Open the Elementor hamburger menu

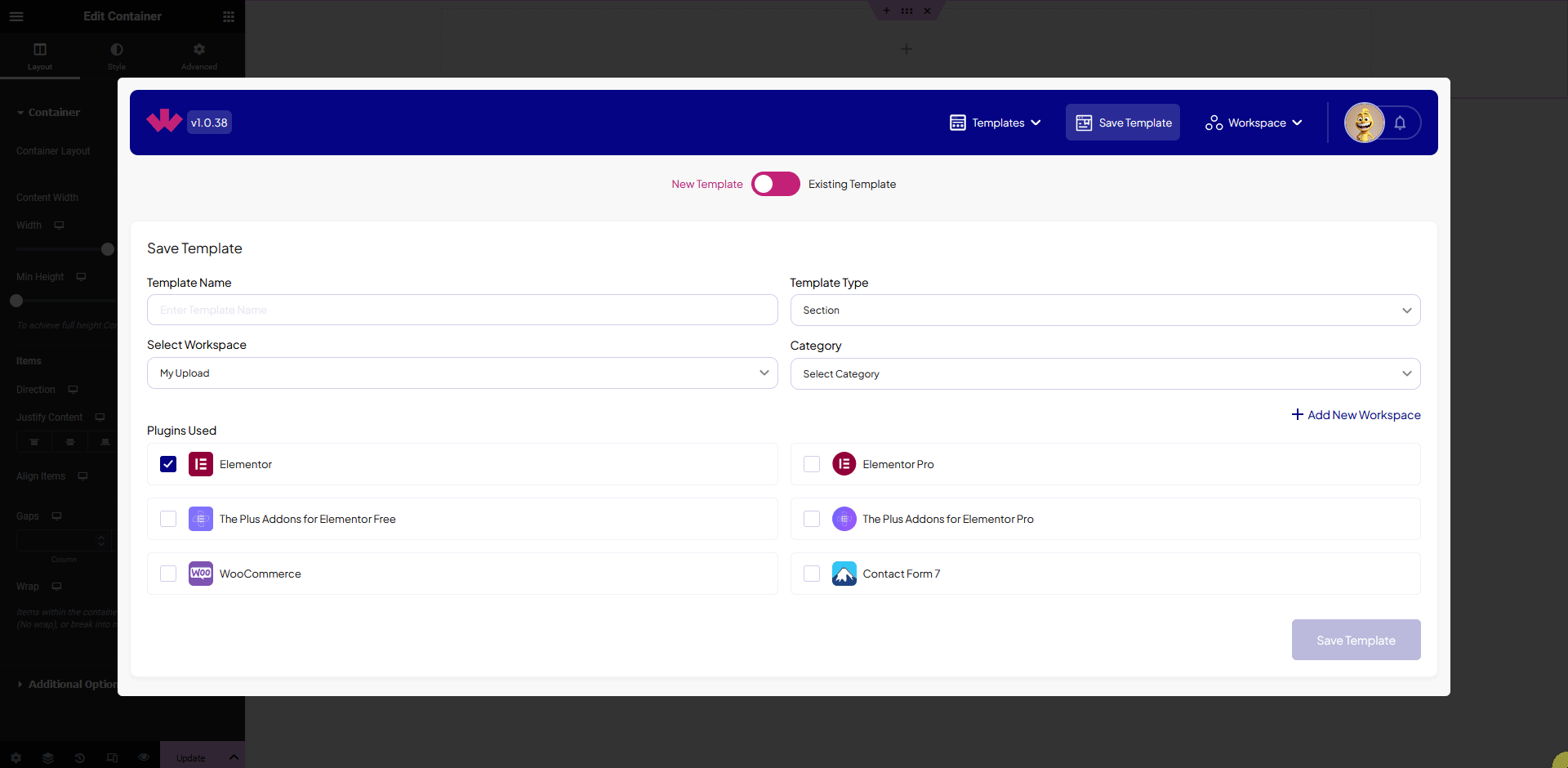click(16, 16)
